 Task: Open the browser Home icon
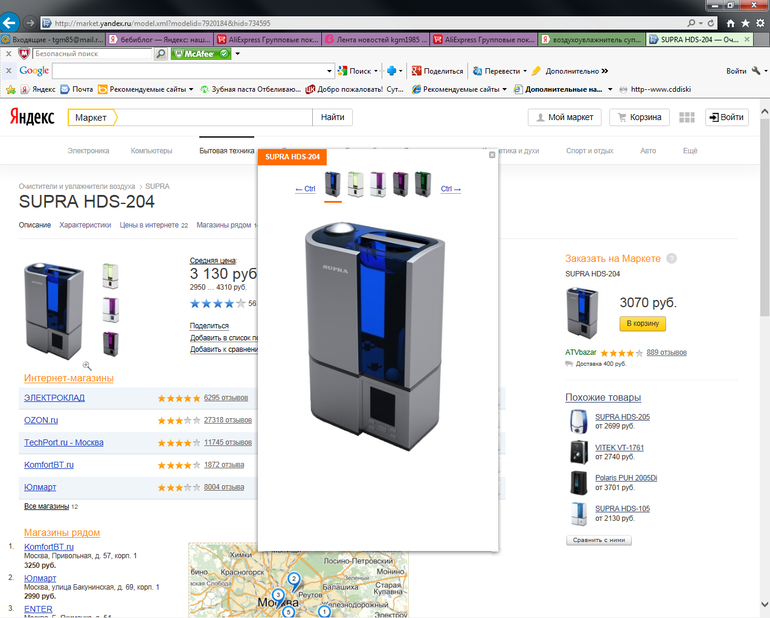[x=731, y=22]
